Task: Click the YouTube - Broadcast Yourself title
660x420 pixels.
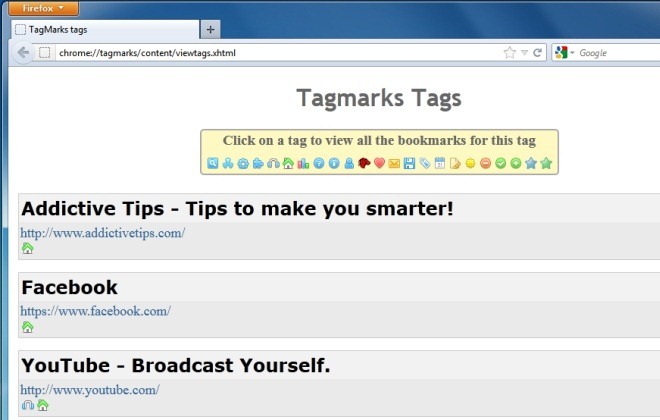Action: pos(176,365)
